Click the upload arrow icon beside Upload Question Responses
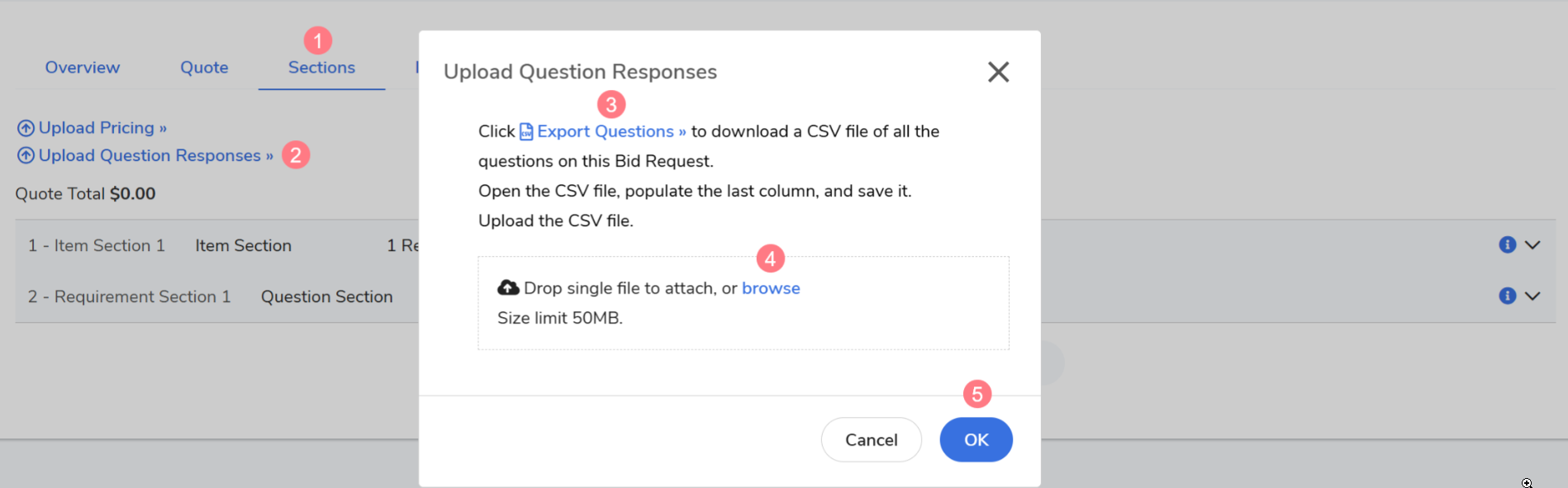This screenshot has height=488, width=1568. click(26, 155)
